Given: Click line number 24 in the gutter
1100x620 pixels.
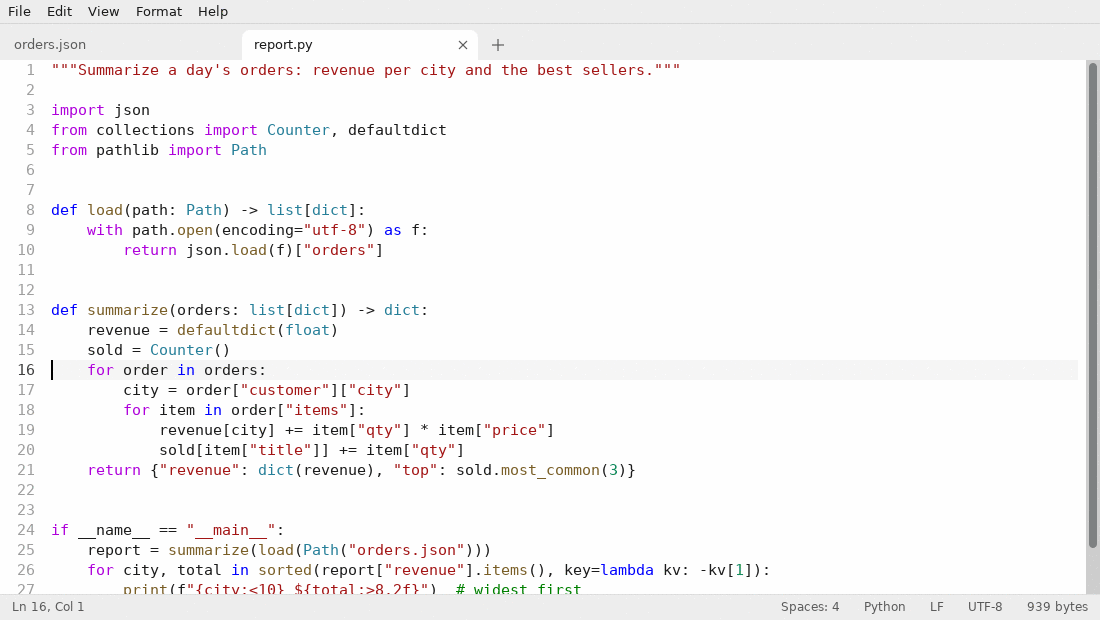Looking at the screenshot, I should click(26, 530).
